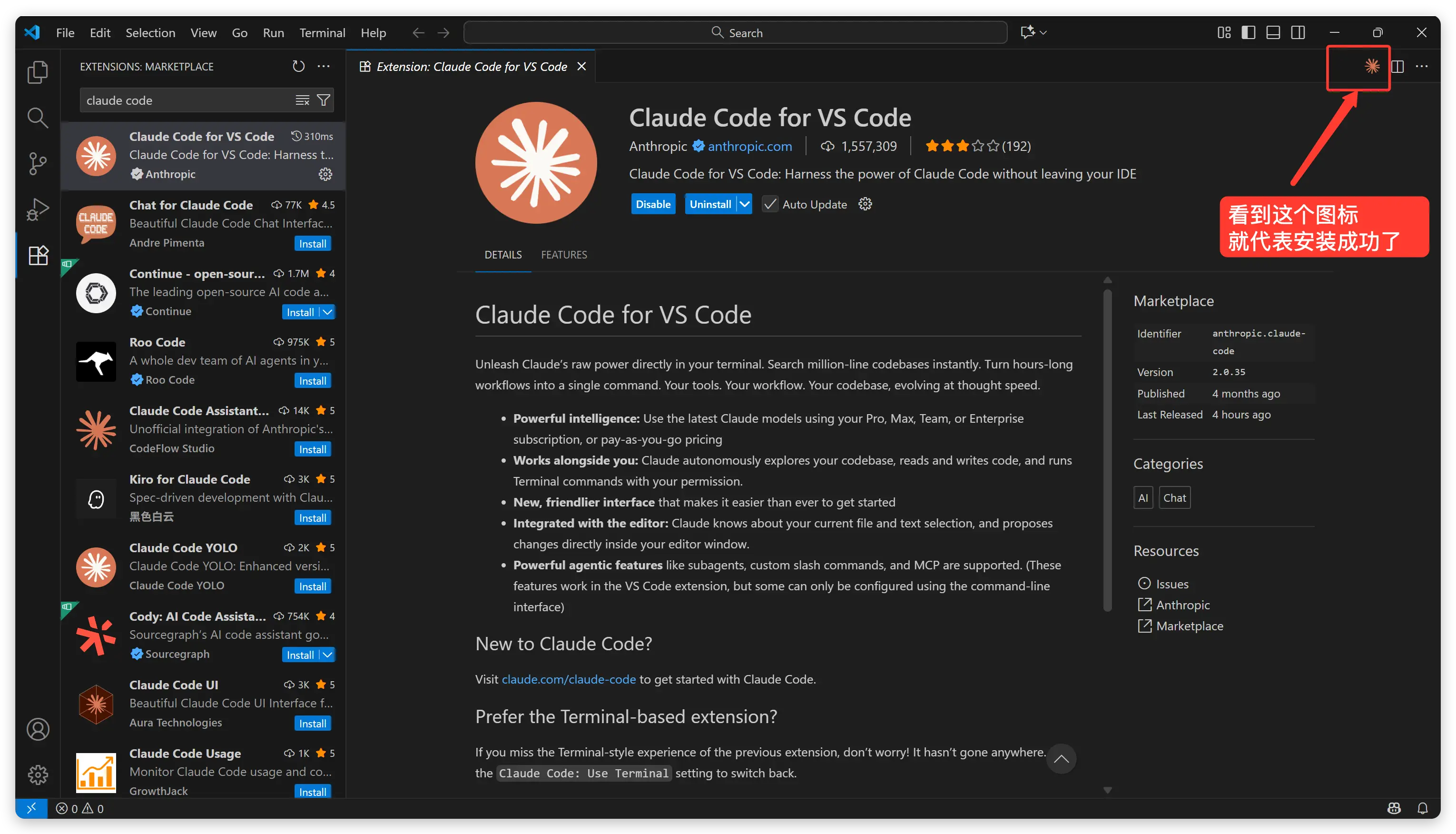Image resolution: width=1456 pixels, height=834 pixels.
Task: Toggle the Auto Update checkbox
Action: (x=770, y=204)
